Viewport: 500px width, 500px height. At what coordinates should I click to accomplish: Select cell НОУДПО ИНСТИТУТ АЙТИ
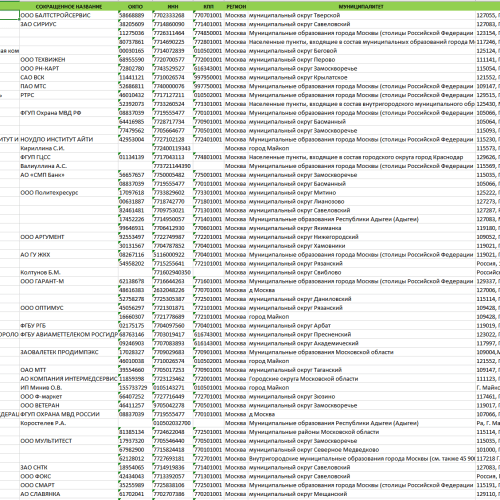pyautogui.click(x=69, y=139)
